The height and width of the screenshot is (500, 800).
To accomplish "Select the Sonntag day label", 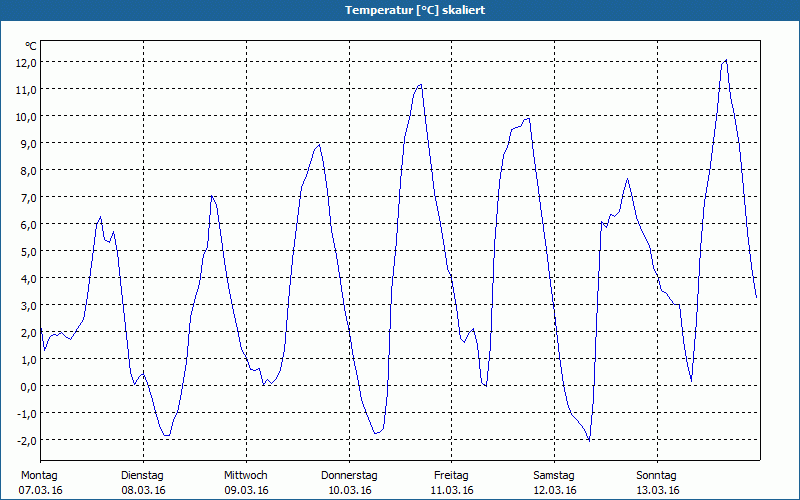I will (x=657, y=475).
